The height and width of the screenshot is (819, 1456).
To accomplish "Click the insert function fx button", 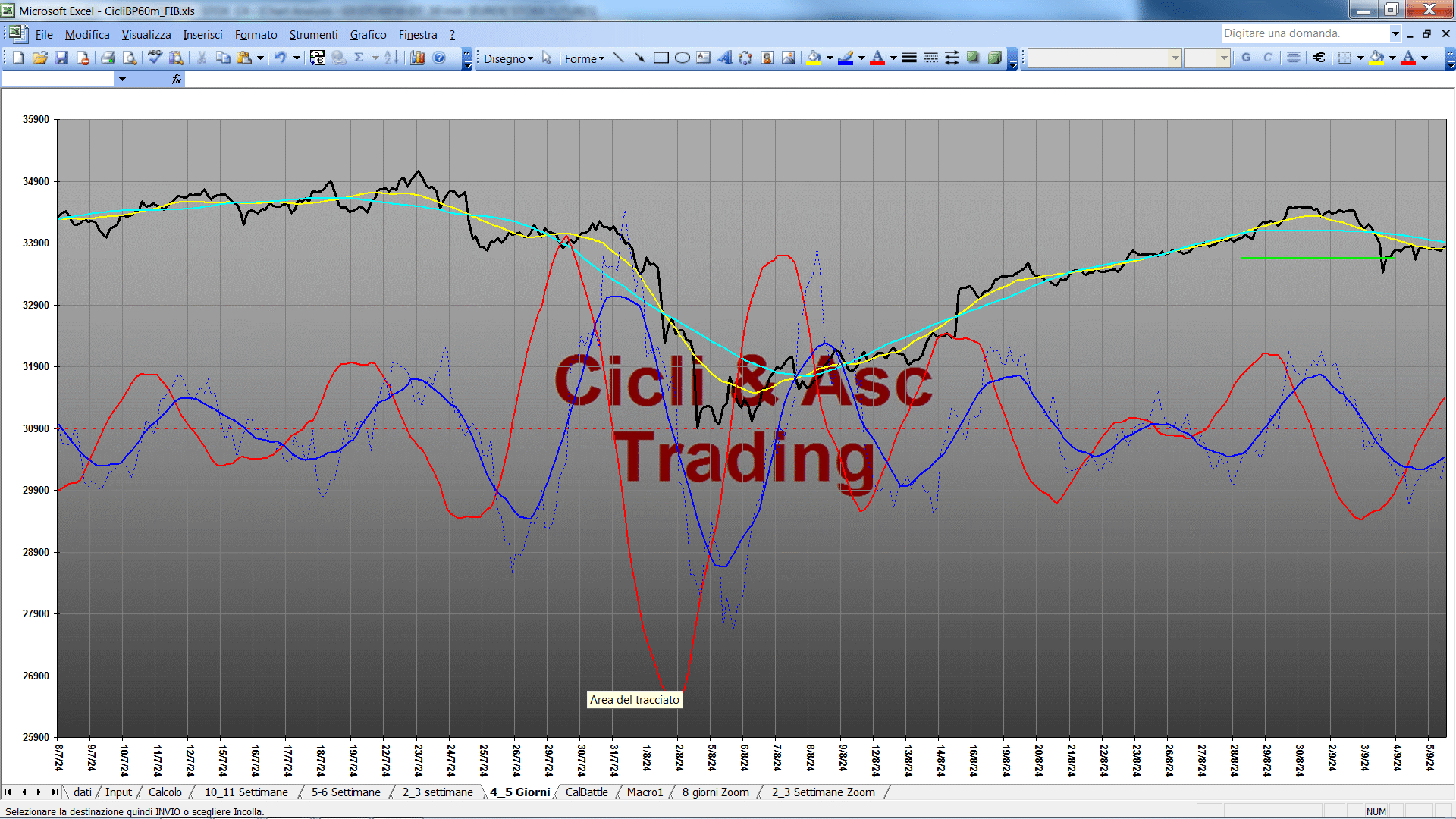I will click(x=176, y=79).
